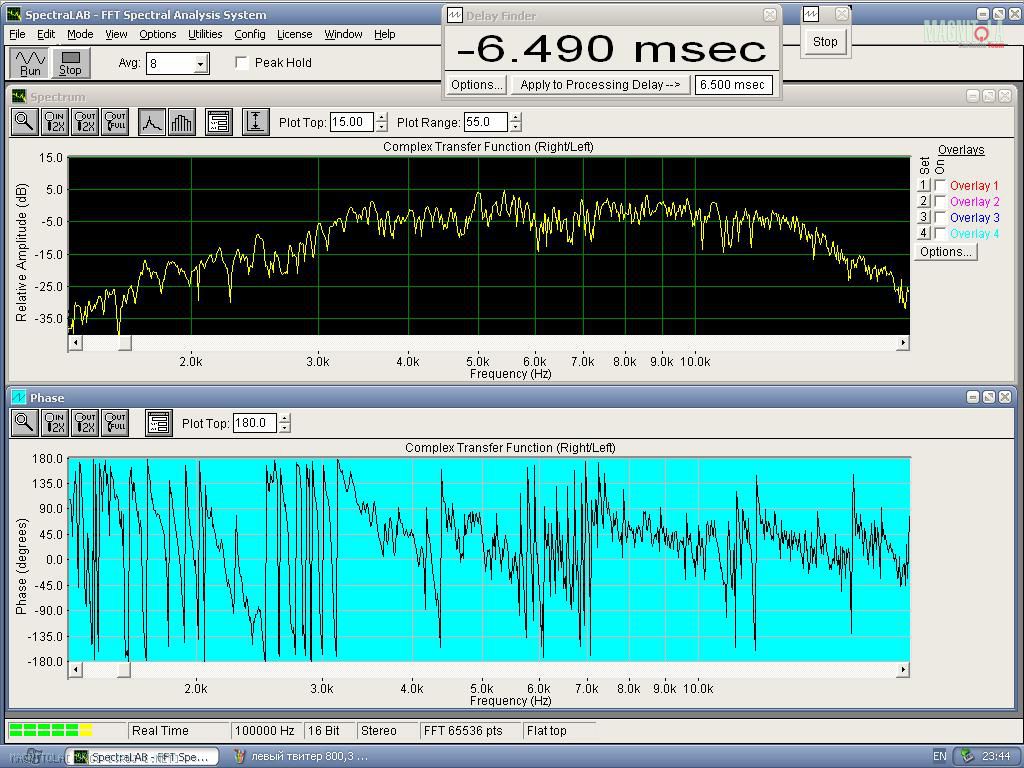
Task: Click Spectrum zoom In 2X icon
Action: pyautogui.click(x=55, y=122)
